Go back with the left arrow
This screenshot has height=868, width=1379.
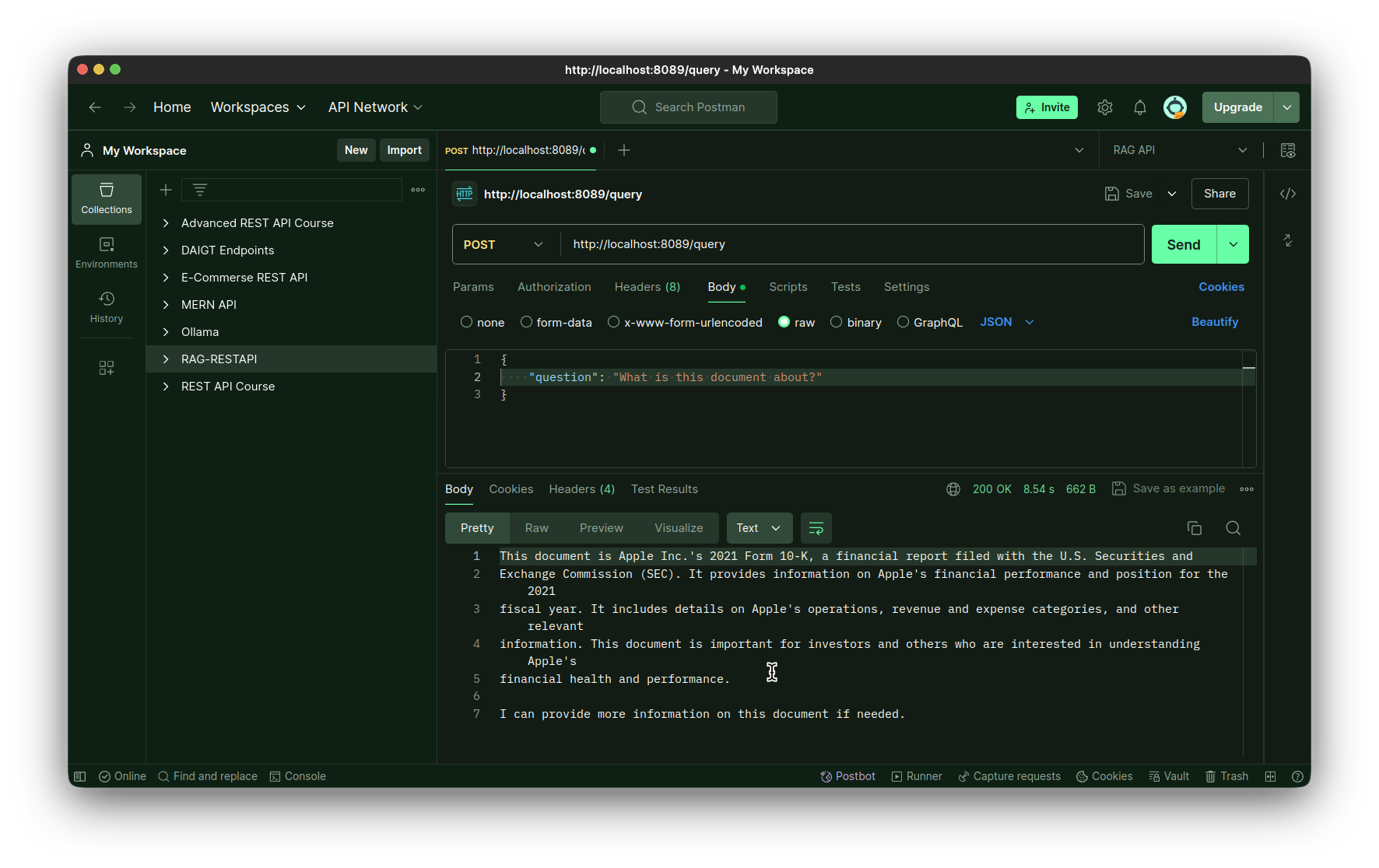pyautogui.click(x=95, y=107)
